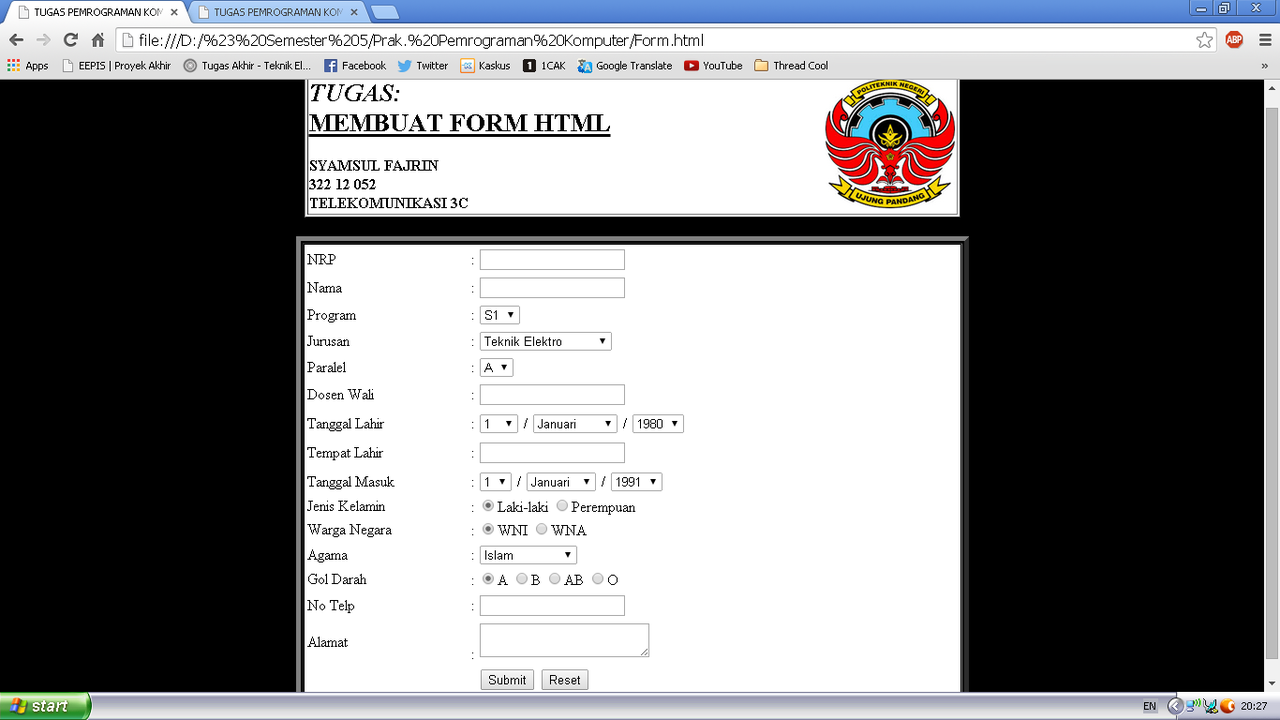Screen dimensions: 1280x720
Task: Click the No Telp text field
Action: click(552, 606)
